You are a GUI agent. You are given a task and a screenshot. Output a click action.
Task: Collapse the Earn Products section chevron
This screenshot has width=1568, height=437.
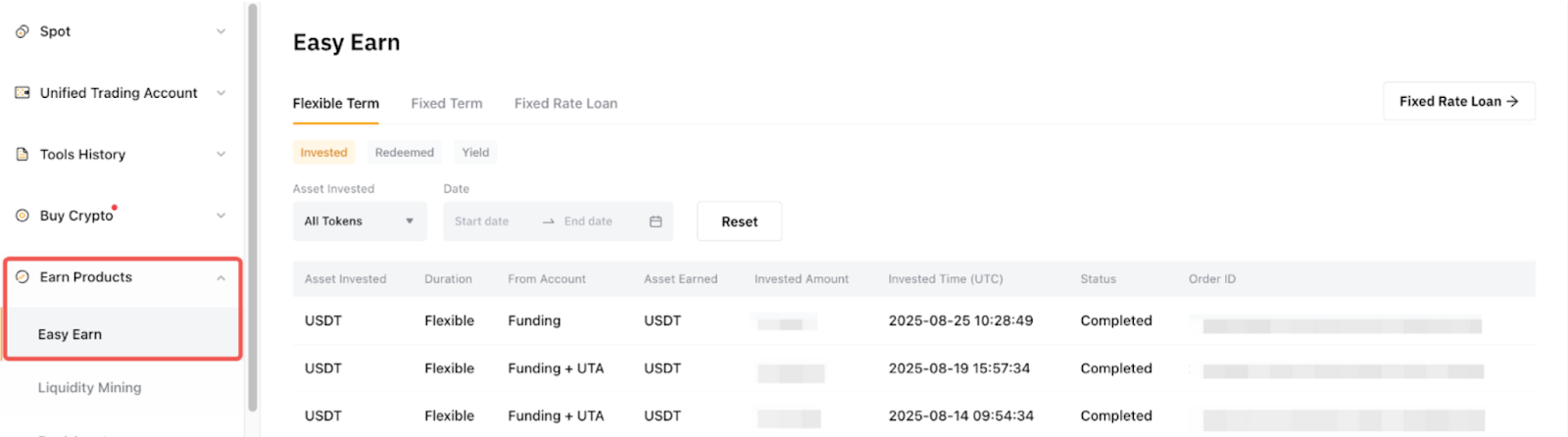[220, 278]
